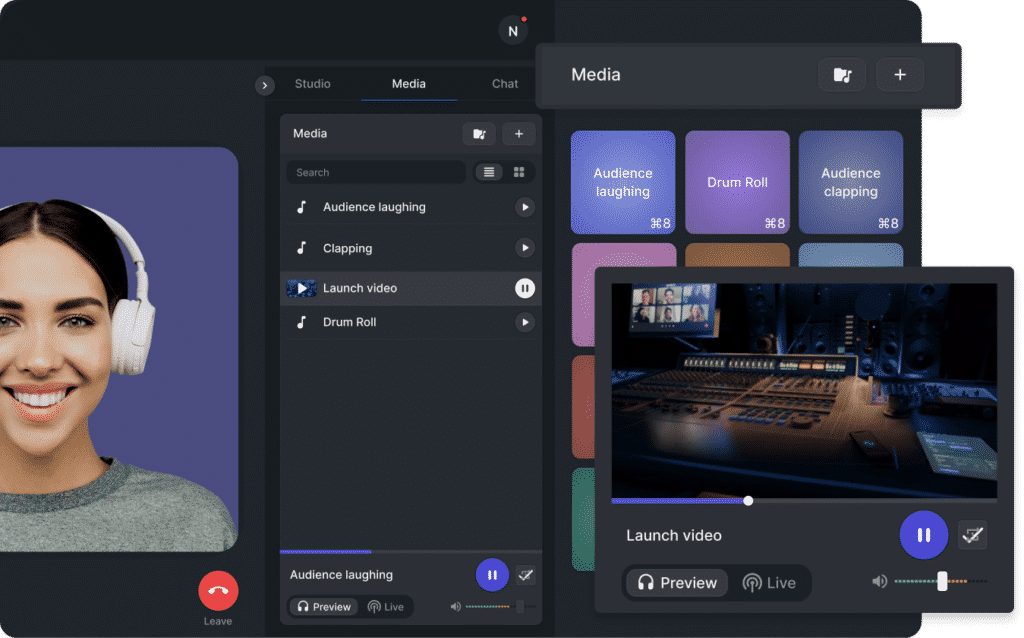Pause the Audience laughing audio playback
The height and width of the screenshot is (638, 1024).
(x=492, y=575)
